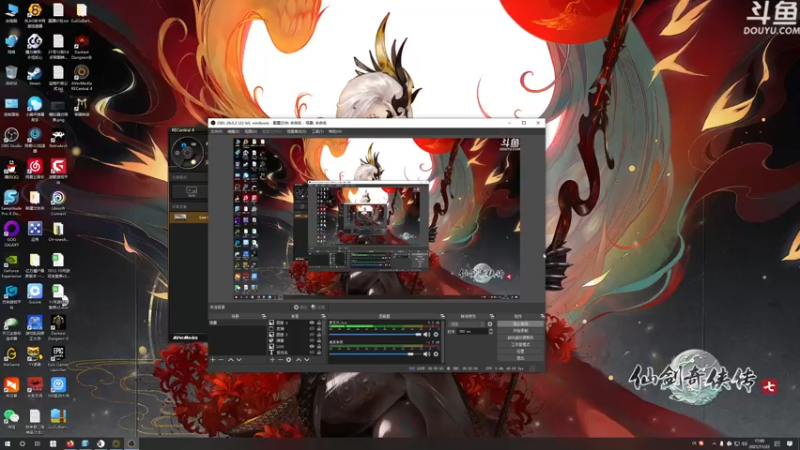Image resolution: width=800 pixels, height=450 pixels.
Task: Open the GoLink desktop shortcut
Action: pyautogui.click(x=35, y=294)
